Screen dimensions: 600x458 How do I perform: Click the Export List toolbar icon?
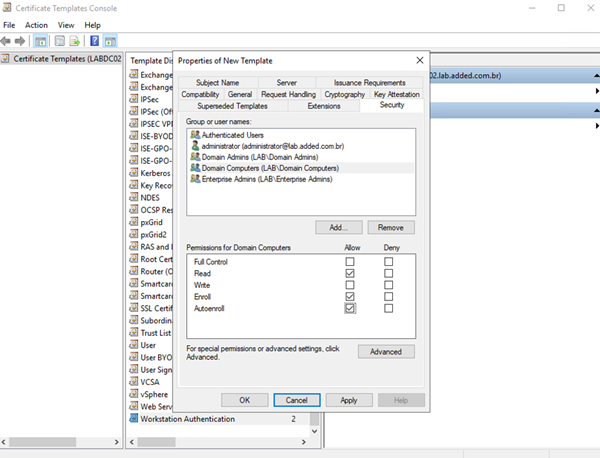[75, 41]
